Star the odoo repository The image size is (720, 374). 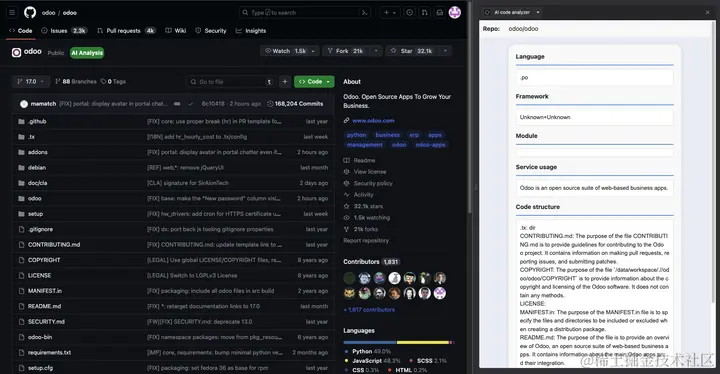pyautogui.click(x=411, y=51)
